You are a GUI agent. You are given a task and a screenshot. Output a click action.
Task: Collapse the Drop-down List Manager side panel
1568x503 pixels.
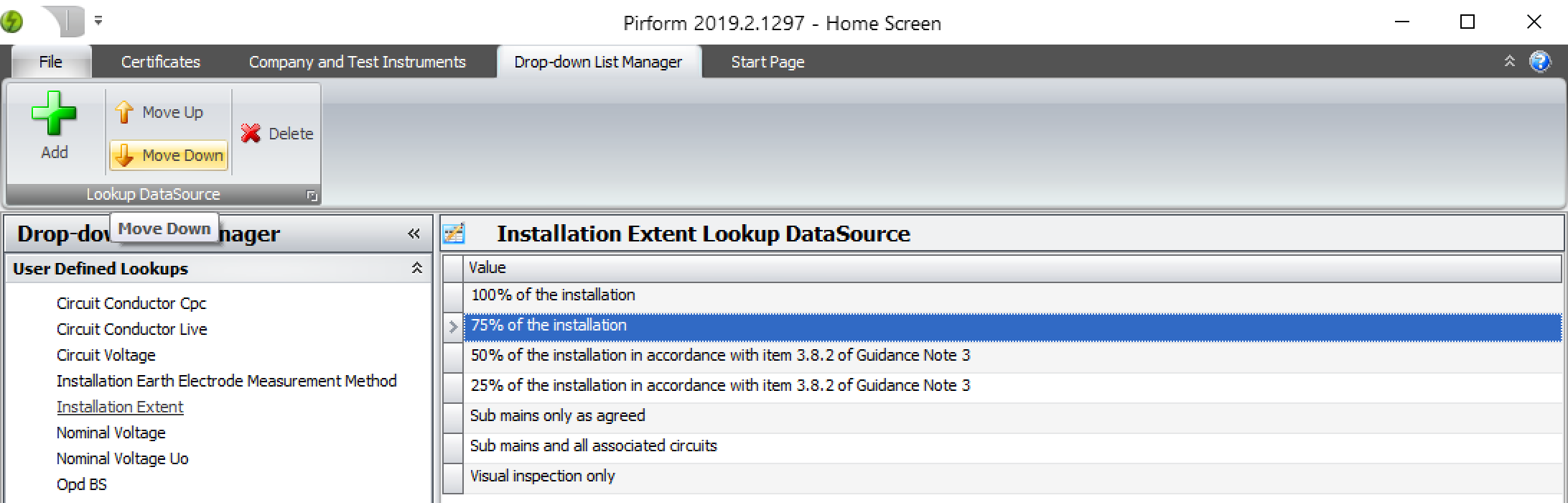click(x=414, y=234)
